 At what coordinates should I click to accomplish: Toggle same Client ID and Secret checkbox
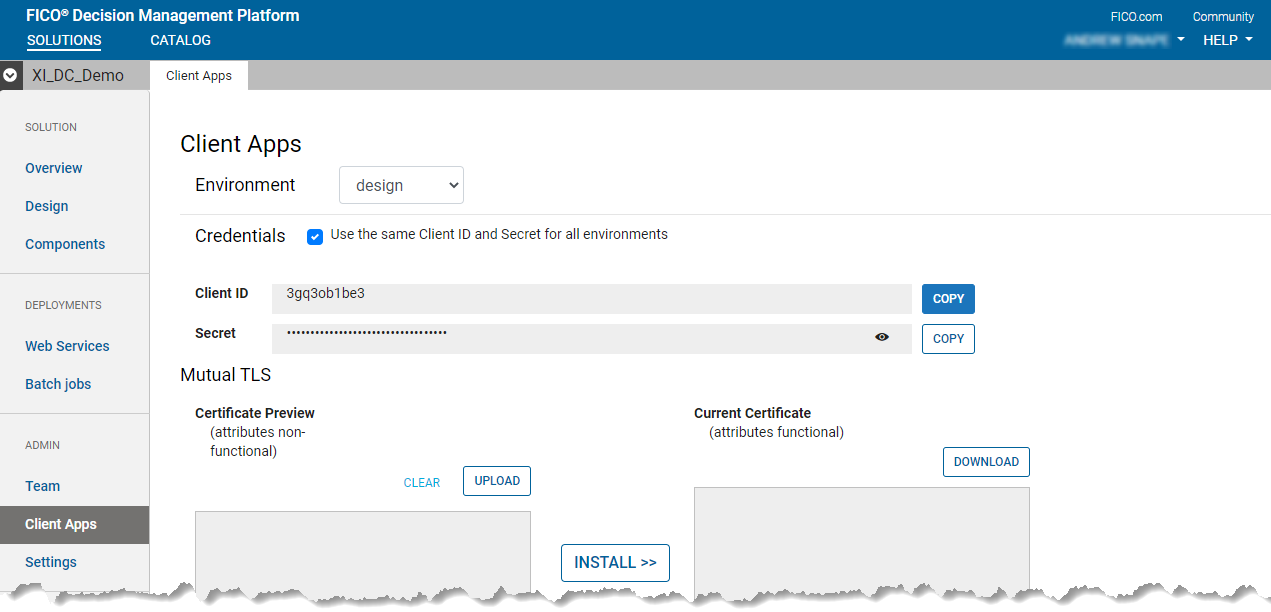point(315,236)
